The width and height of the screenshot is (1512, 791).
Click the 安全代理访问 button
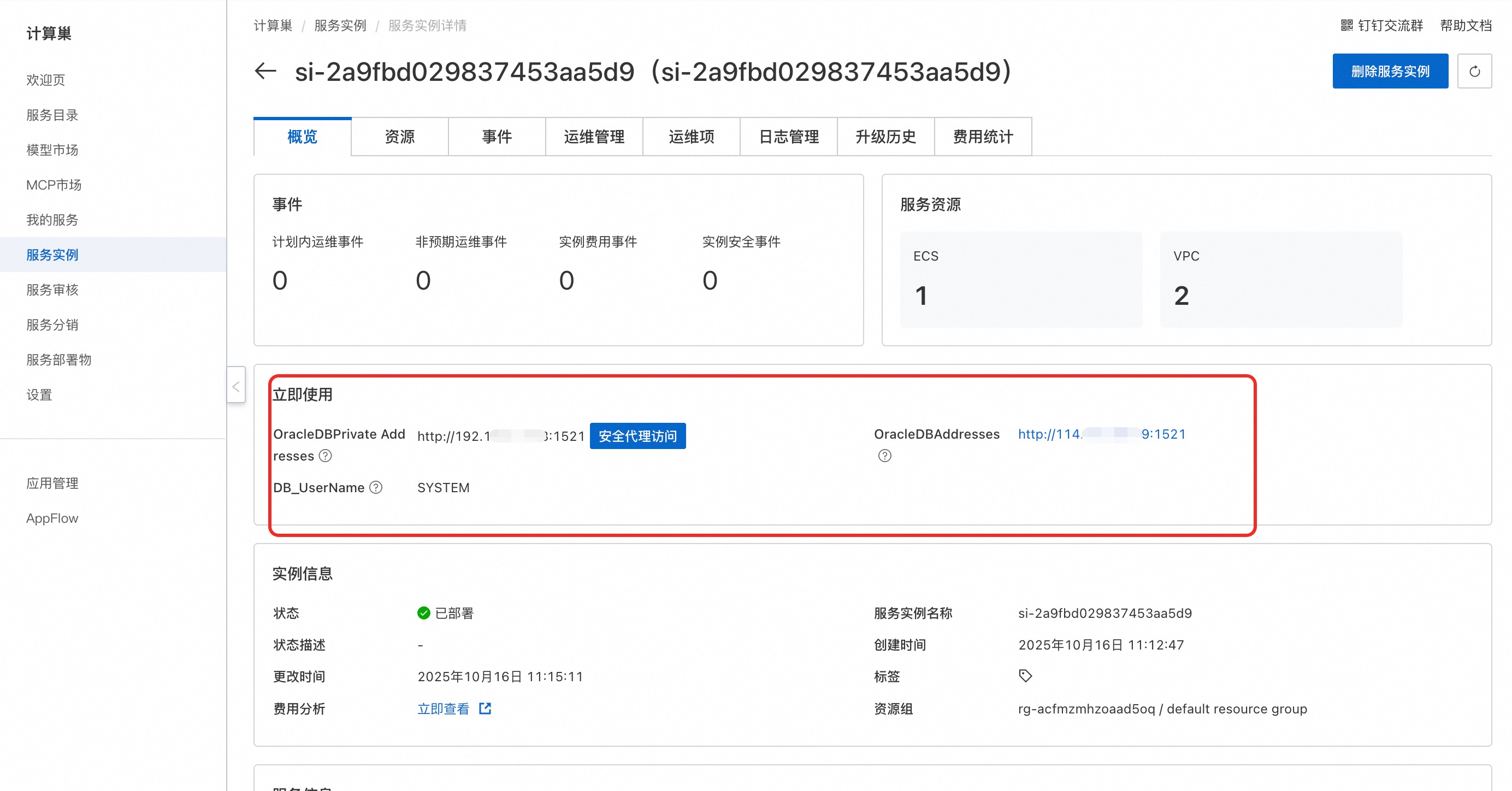637,436
